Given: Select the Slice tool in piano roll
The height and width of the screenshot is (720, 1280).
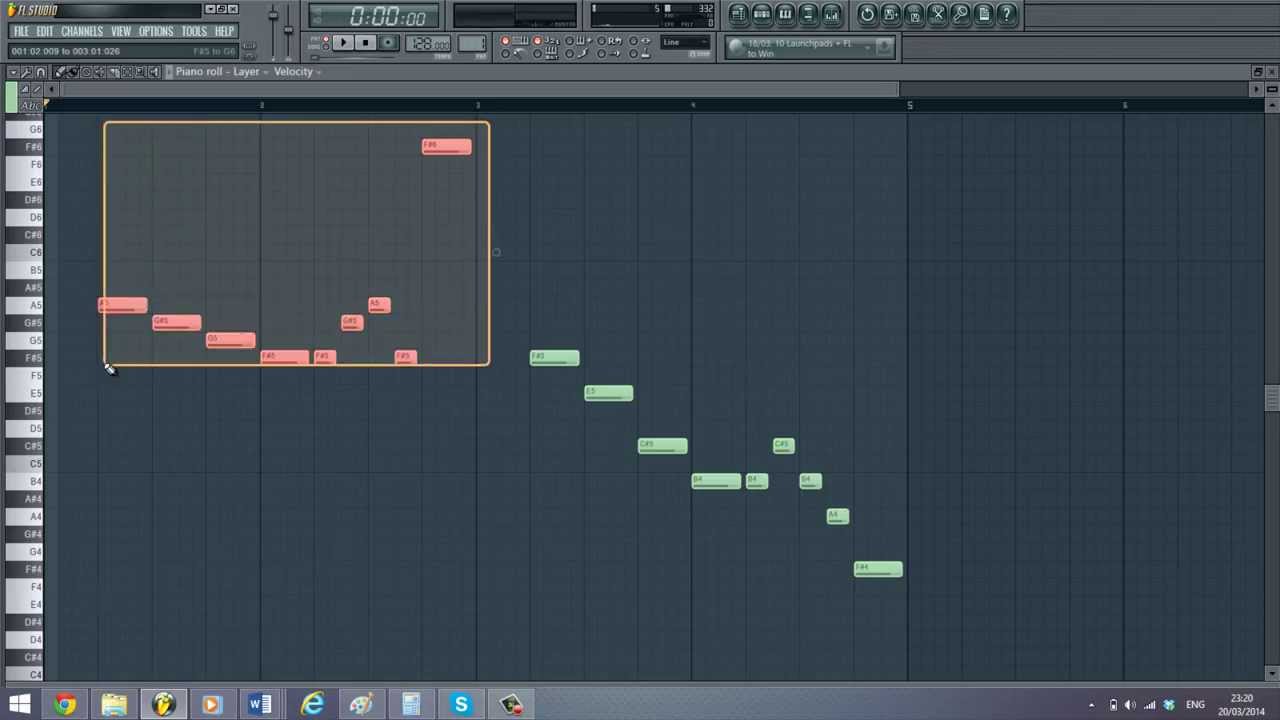Looking at the screenshot, I should [113, 72].
